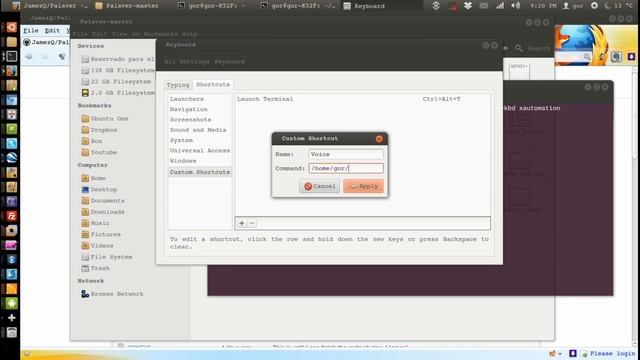Open the Files launcher icon in dock

11,42
